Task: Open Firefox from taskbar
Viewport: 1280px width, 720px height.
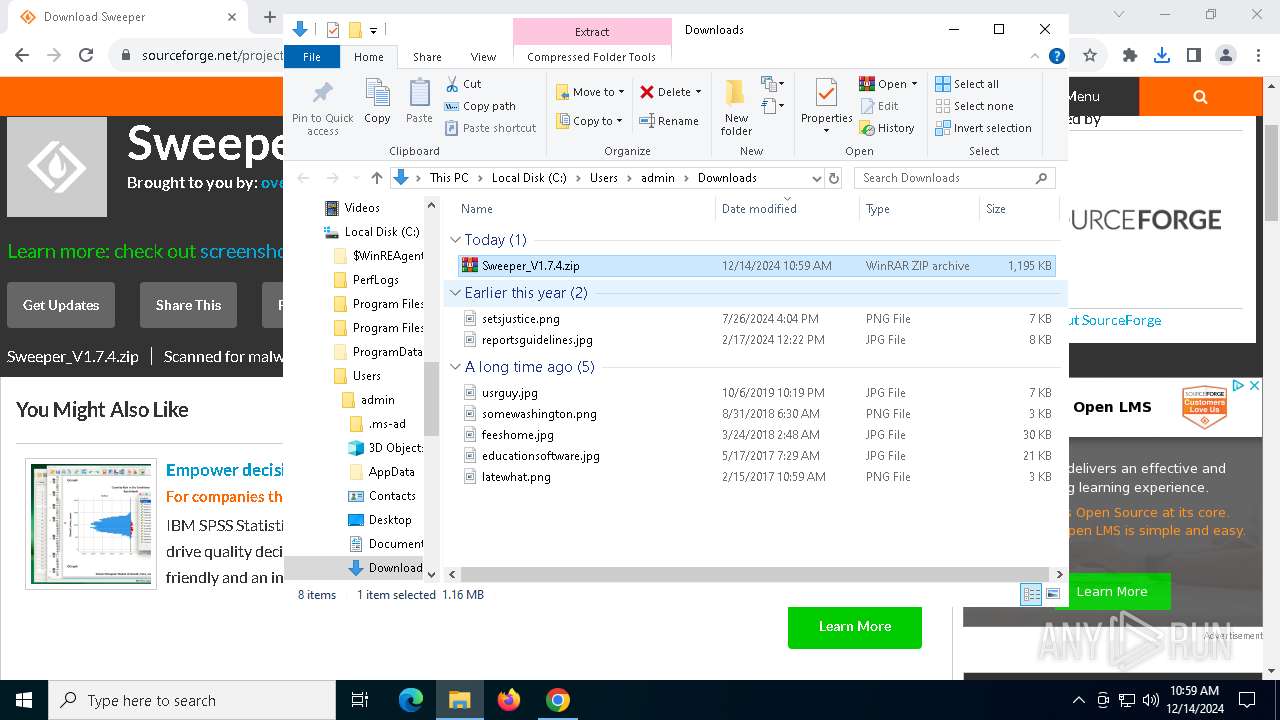Action: pos(509,700)
